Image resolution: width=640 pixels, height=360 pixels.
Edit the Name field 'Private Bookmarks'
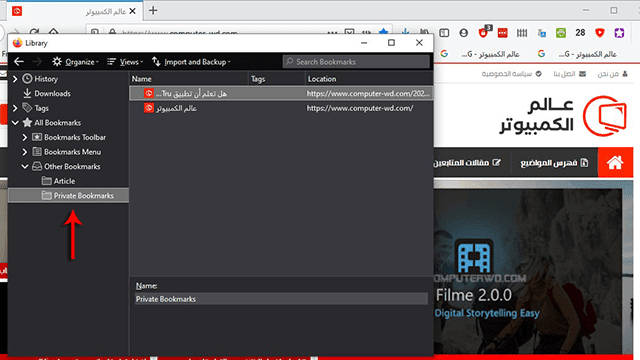point(281,299)
